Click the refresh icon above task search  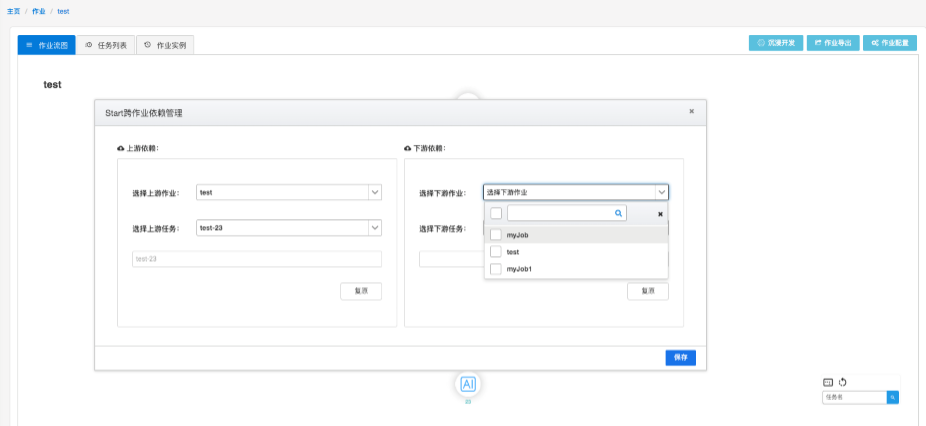coord(843,382)
